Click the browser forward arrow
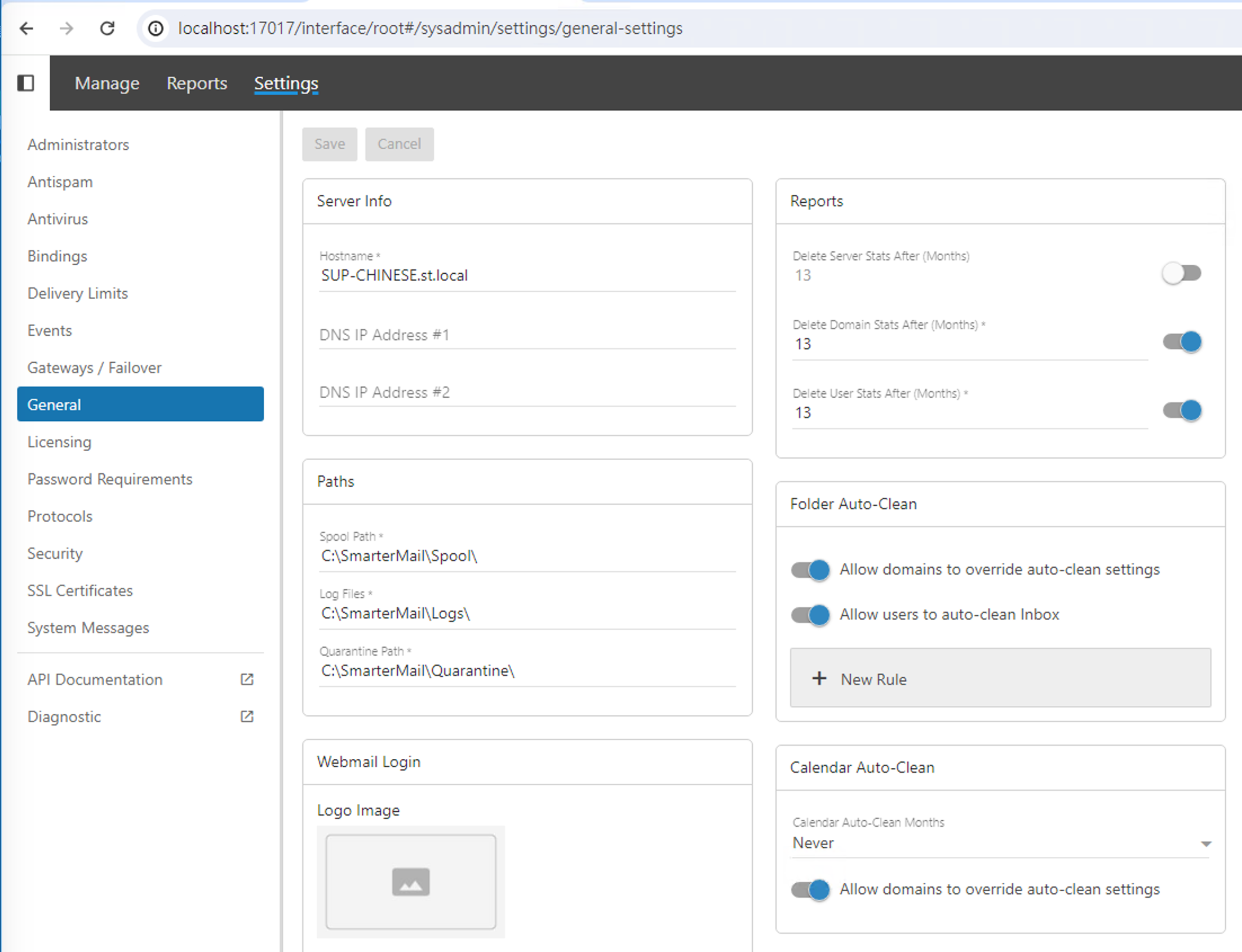Viewport: 1242px width, 952px height. pos(67,28)
